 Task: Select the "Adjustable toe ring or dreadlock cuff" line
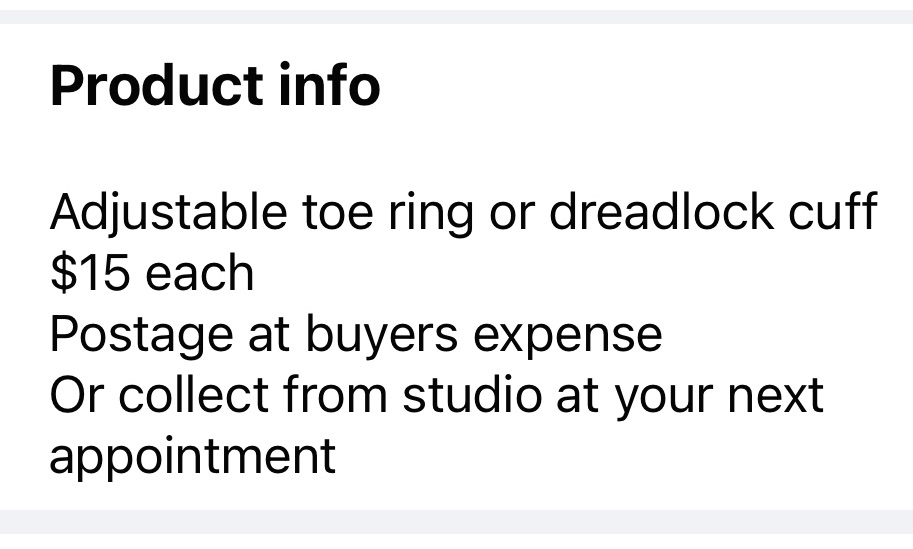[463, 213]
